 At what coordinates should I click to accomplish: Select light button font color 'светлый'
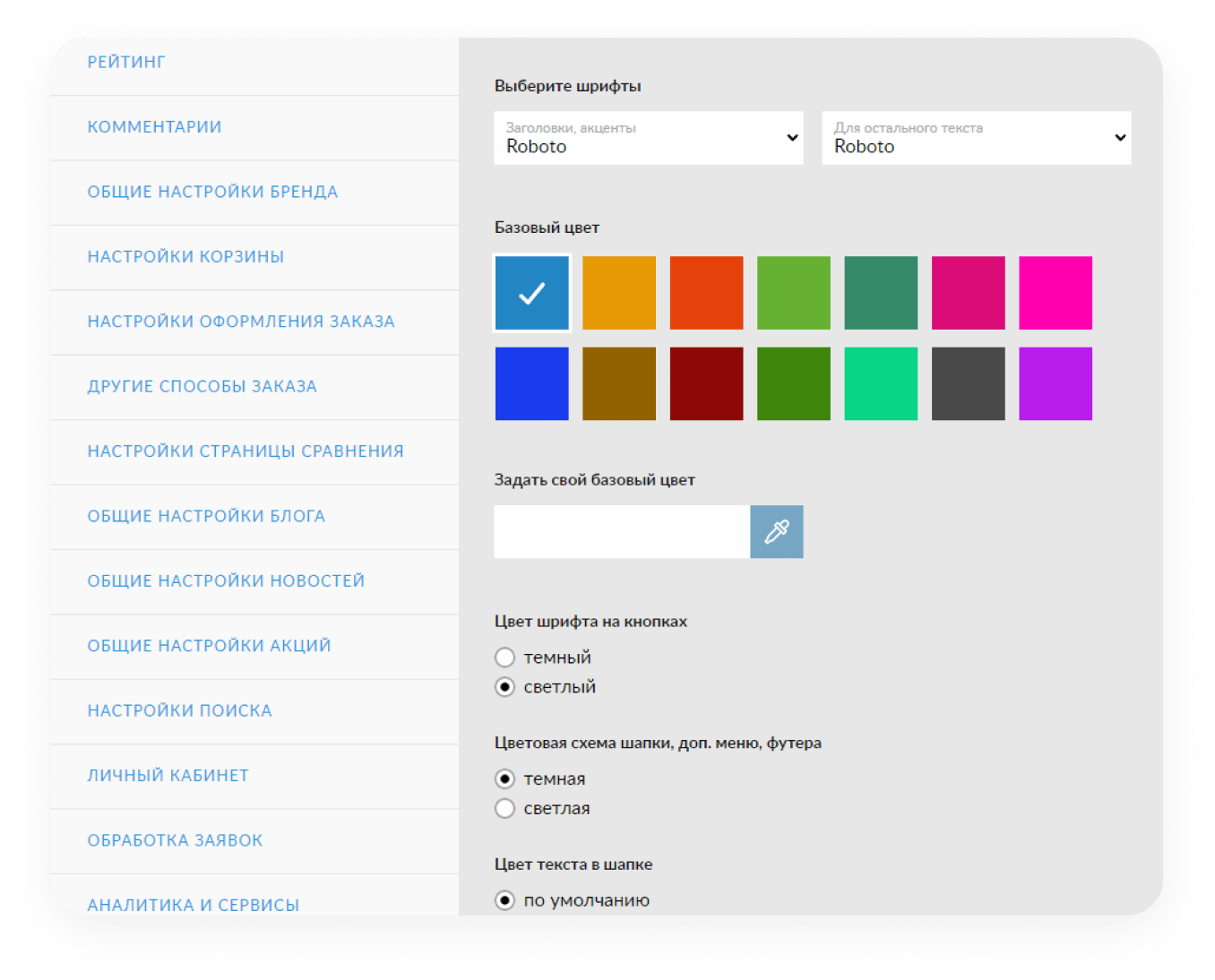505,687
